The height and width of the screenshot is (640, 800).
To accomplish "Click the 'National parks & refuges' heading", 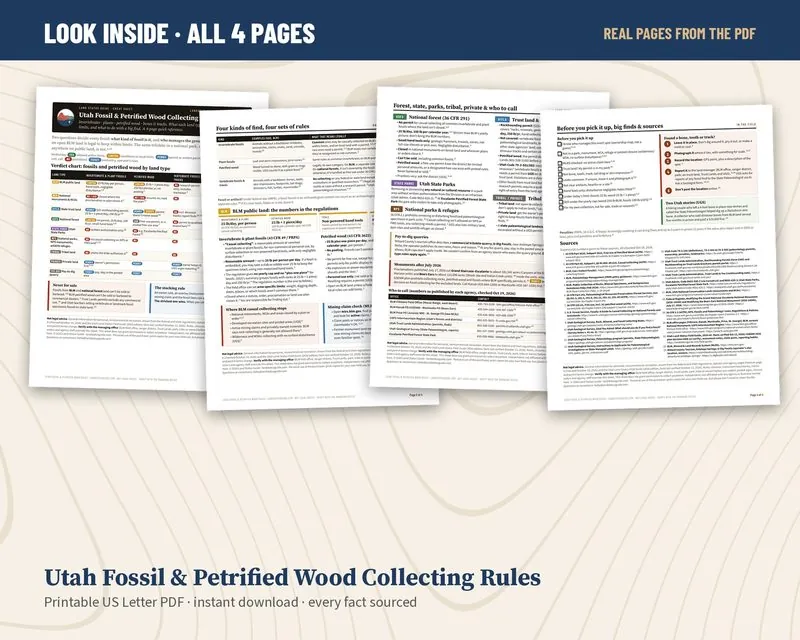I will tap(432, 209).
